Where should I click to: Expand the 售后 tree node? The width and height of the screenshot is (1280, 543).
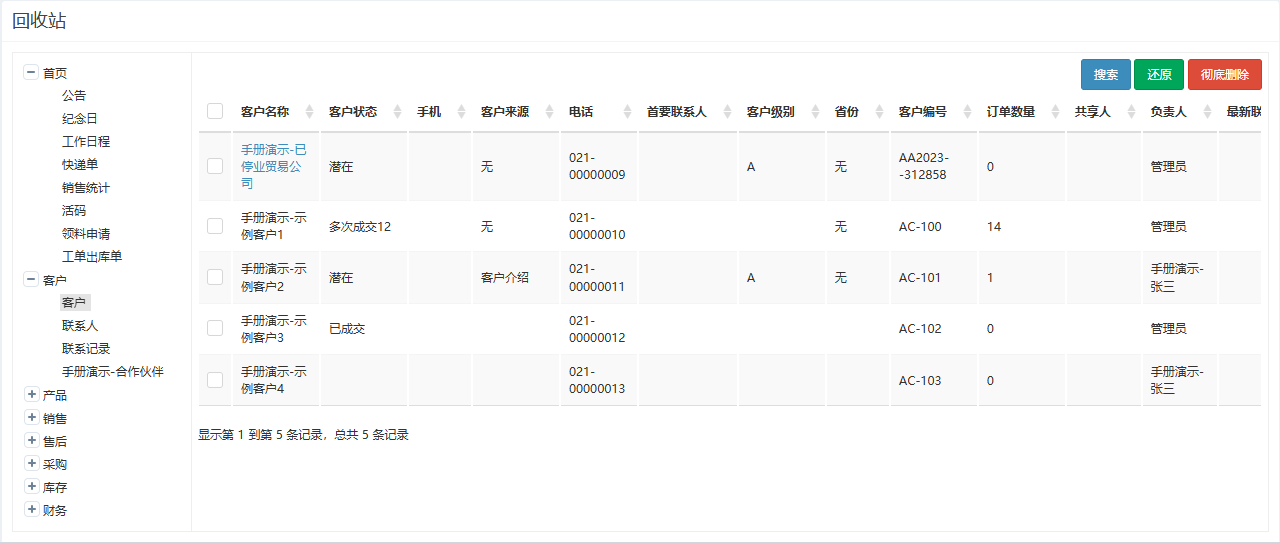(x=31, y=441)
